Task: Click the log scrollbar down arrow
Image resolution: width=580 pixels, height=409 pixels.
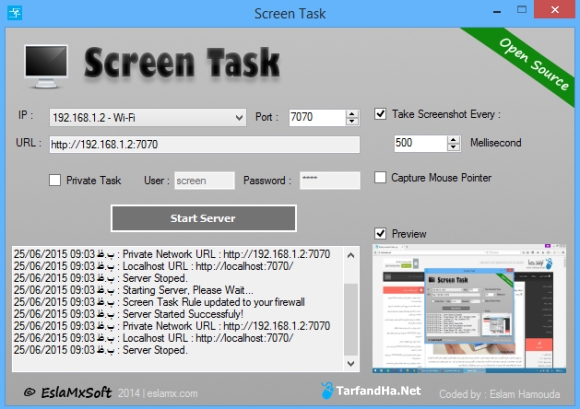Action: [x=351, y=364]
